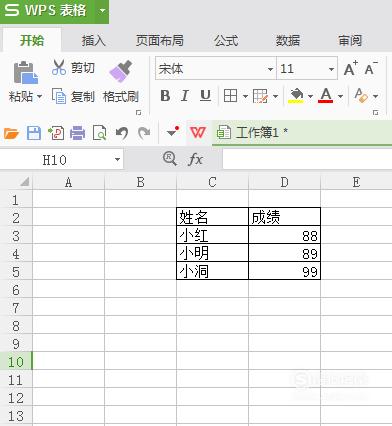Switch to the 插入 tab
The image size is (392, 426).
click(x=94, y=41)
